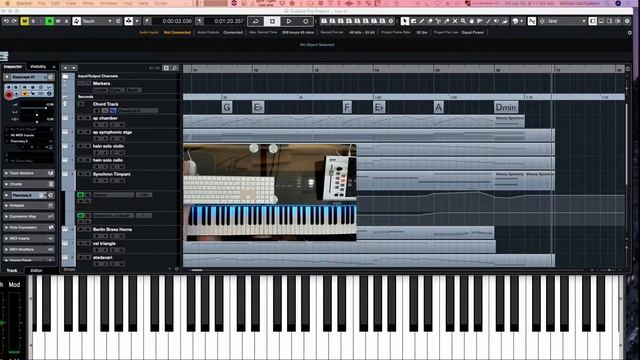Click the left locator position icon
Screen dimensions: 640x360
pyautogui.click(x=147, y=21)
